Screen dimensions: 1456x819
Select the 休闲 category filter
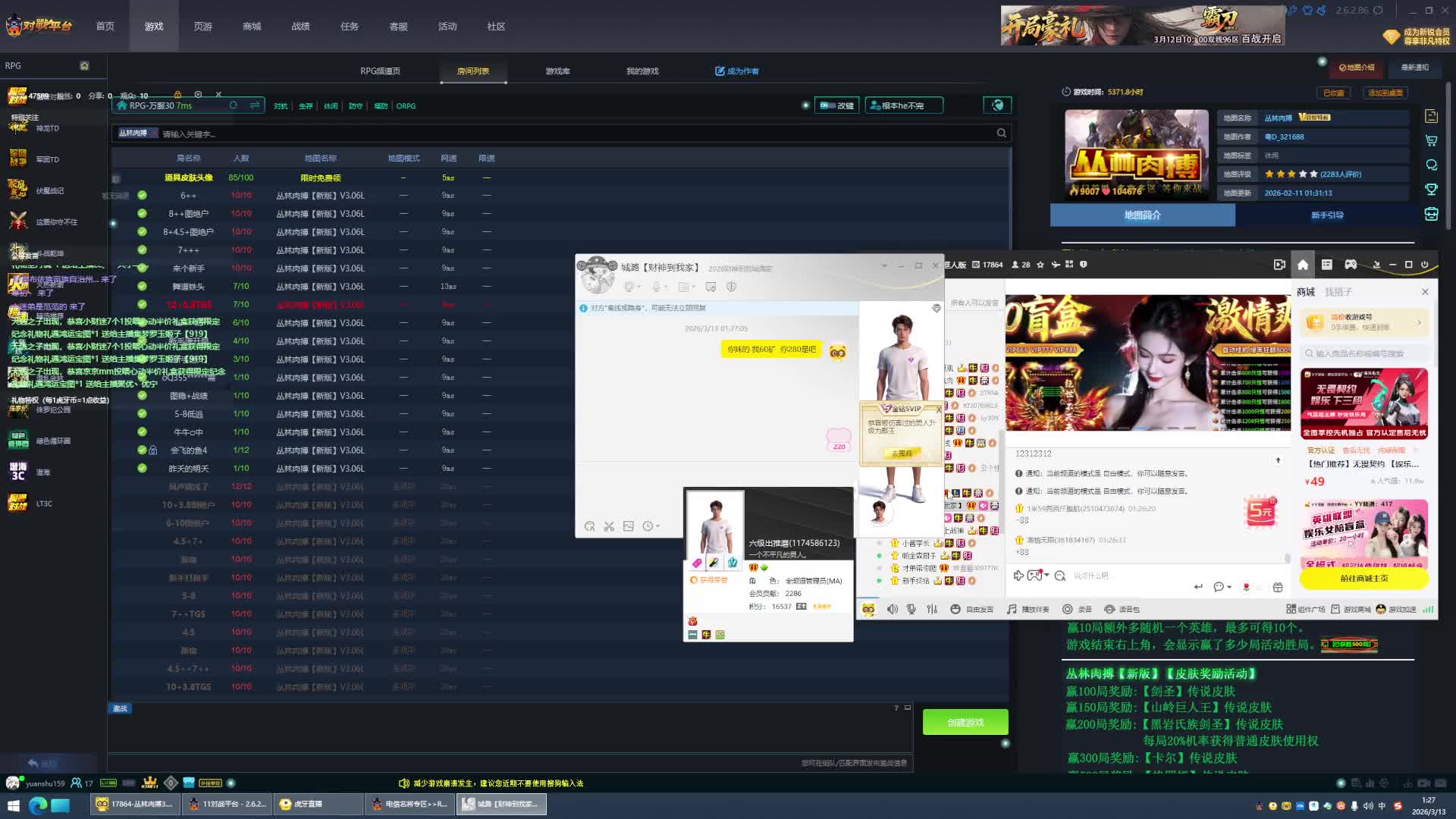(331, 106)
